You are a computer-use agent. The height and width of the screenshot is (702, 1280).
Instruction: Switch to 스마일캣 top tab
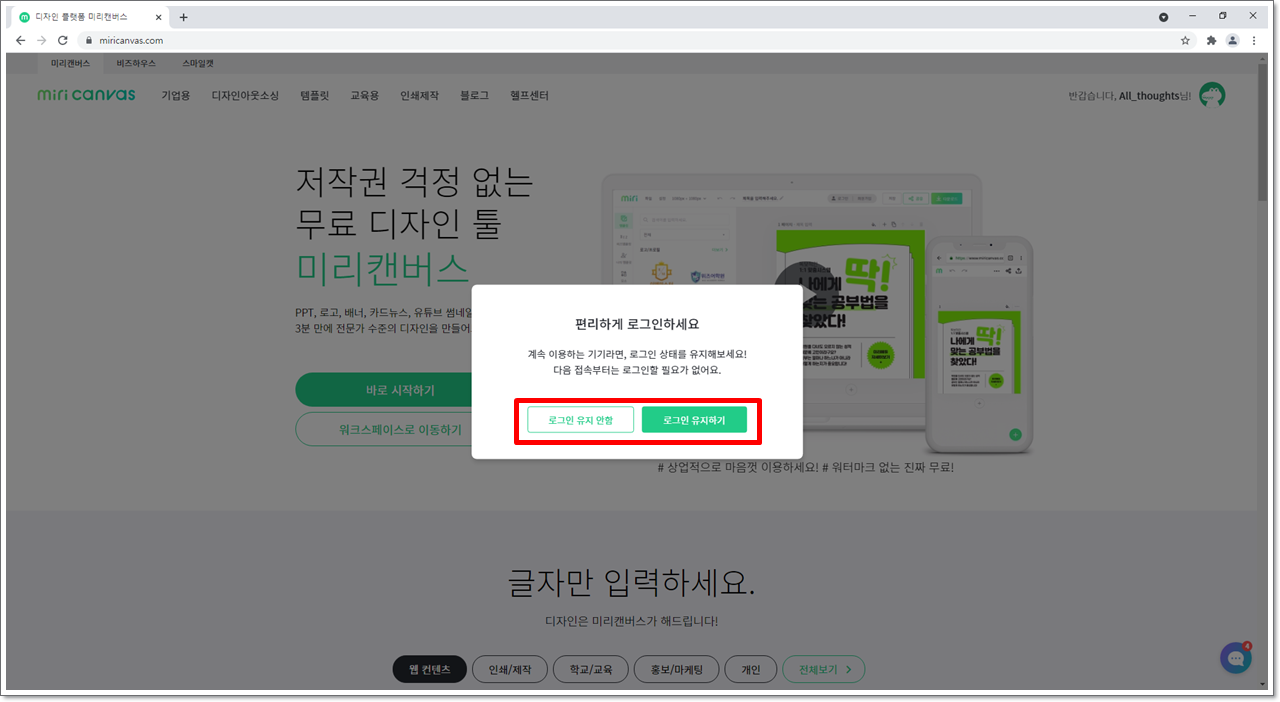(198, 63)
